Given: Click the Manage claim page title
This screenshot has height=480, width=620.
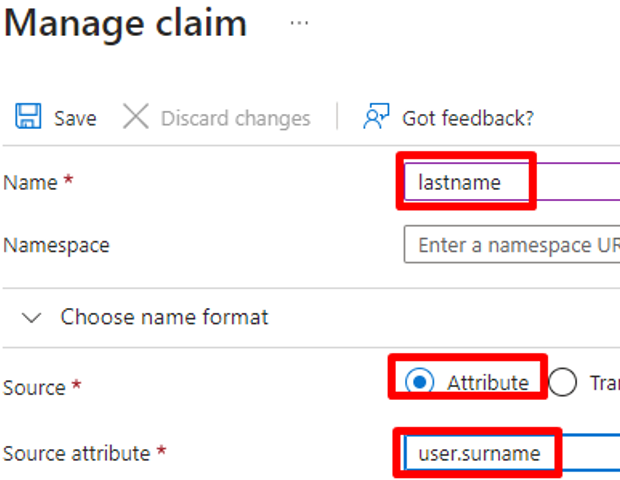Looking at the screenshot, I should point(125,23).
